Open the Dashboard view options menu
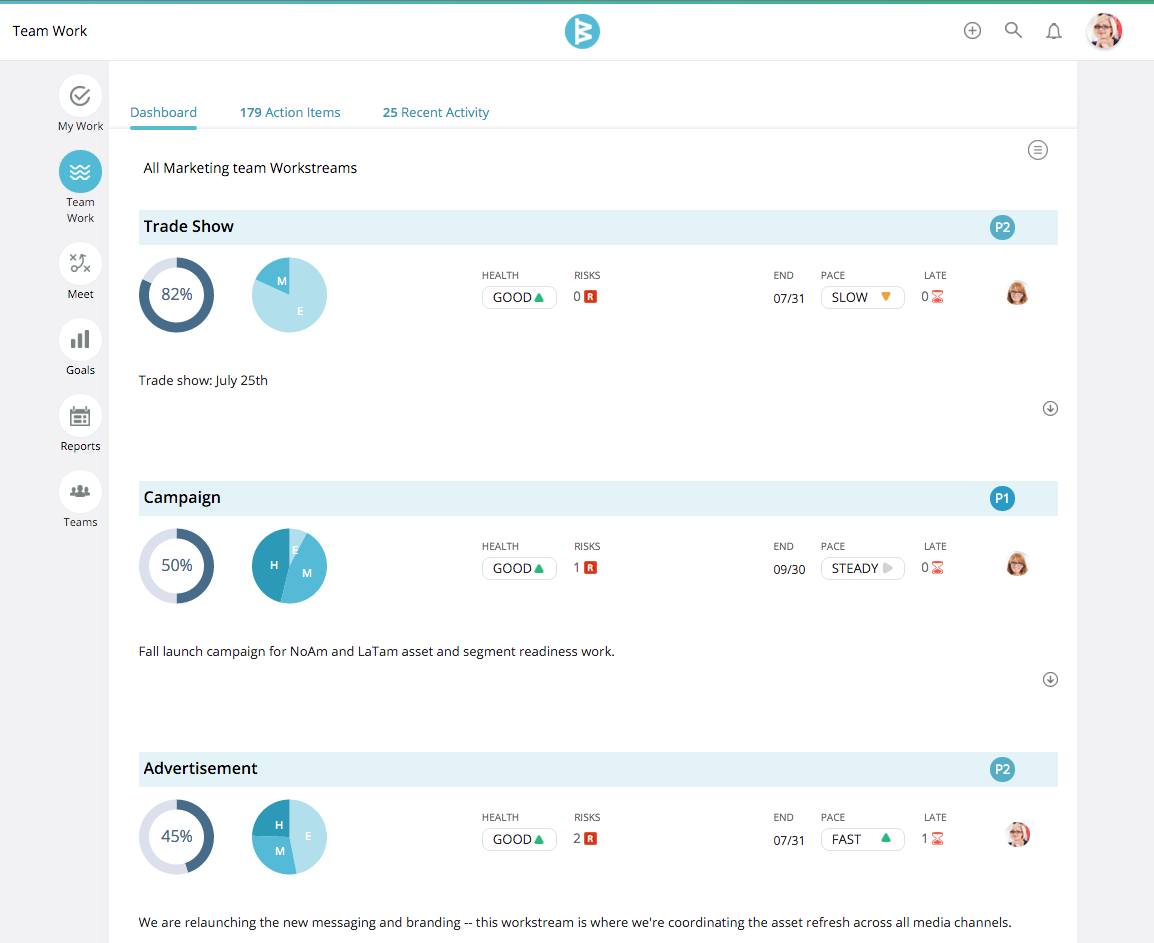Screen dimensions: 1154x943 (x=1037, y=150)
